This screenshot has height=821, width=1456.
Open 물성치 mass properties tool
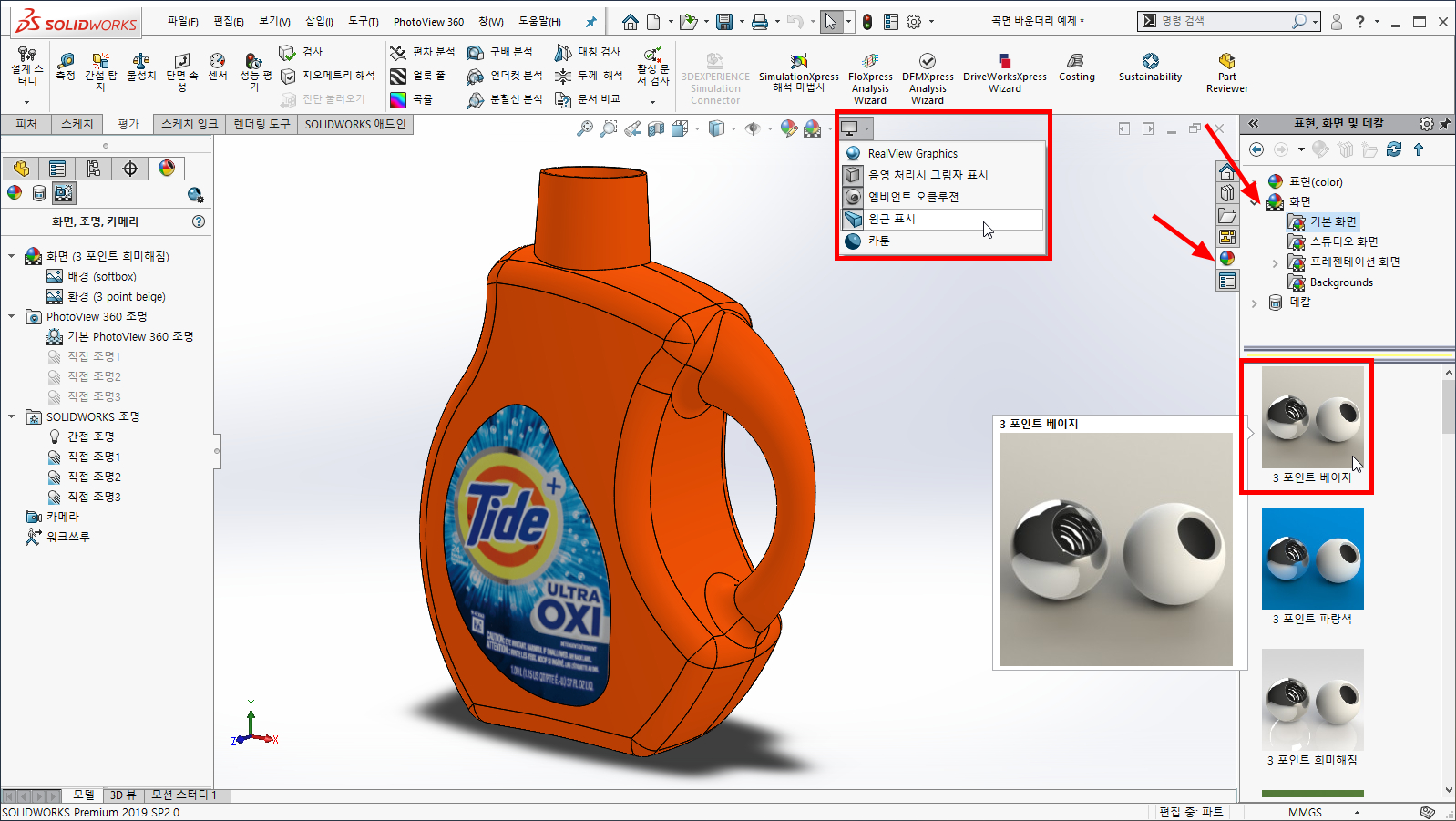[x=141, y=67]
